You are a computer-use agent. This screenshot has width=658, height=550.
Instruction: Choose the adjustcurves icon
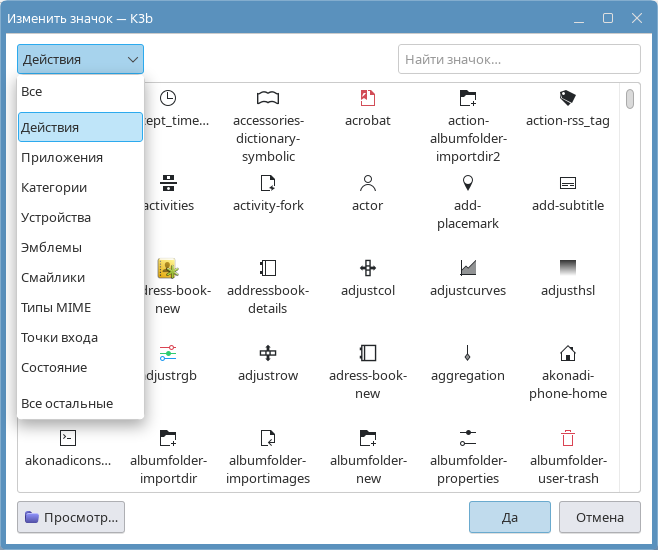467,268
